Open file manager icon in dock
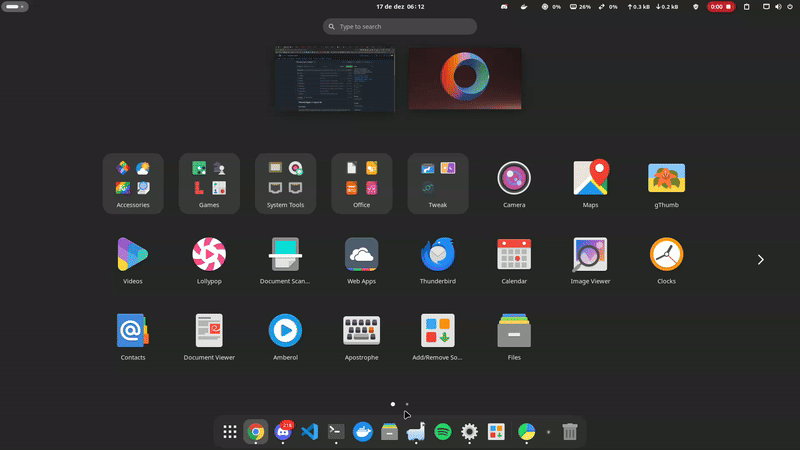Screen dimensions: 800x450 coord(389,432)
